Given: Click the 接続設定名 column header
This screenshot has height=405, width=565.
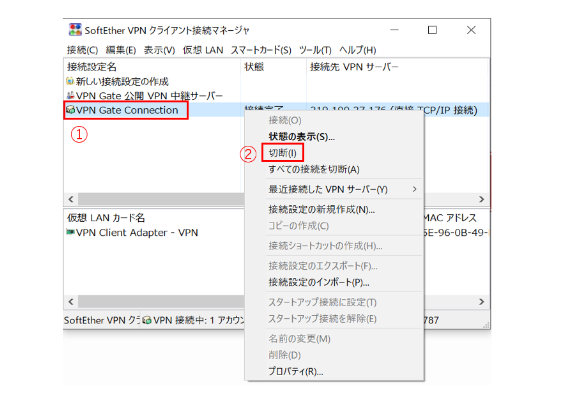Looking at the screenshot, I should tap(152, 67).
